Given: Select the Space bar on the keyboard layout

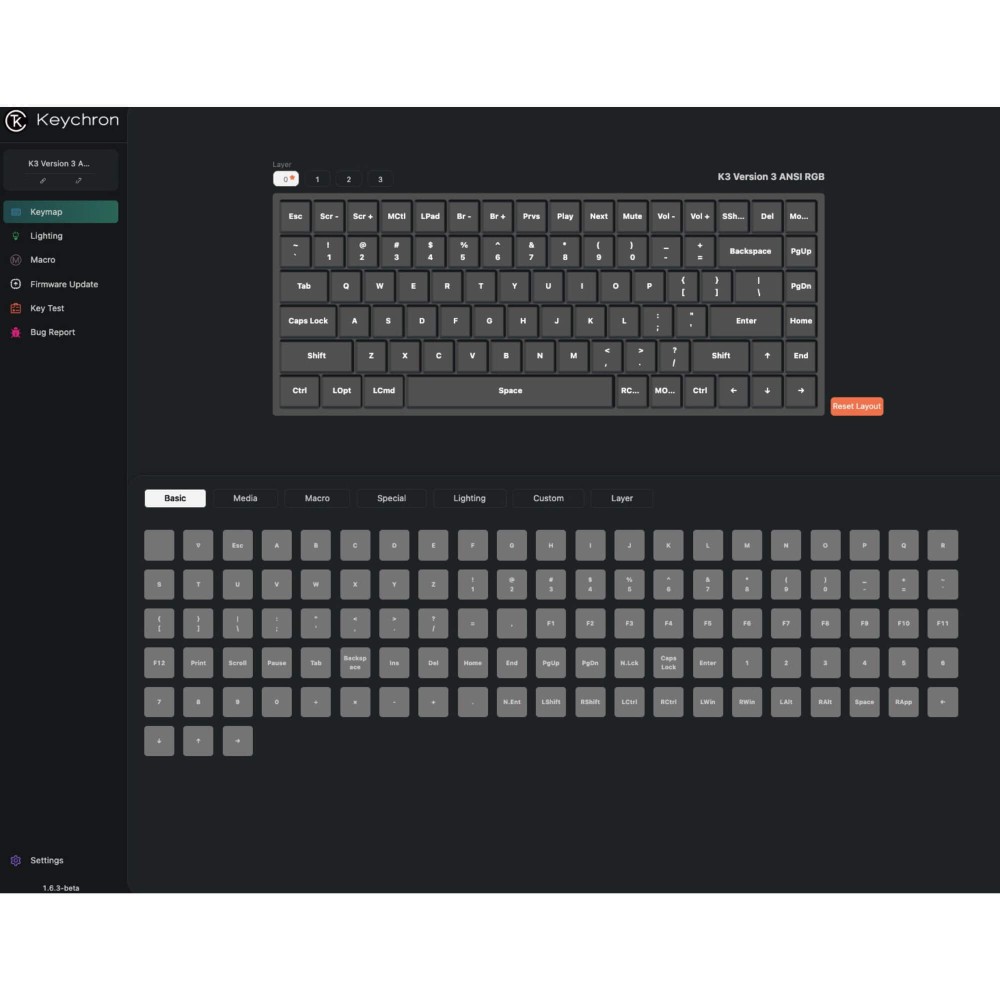Looking at the screenshot, I should (x=510, y=390).
